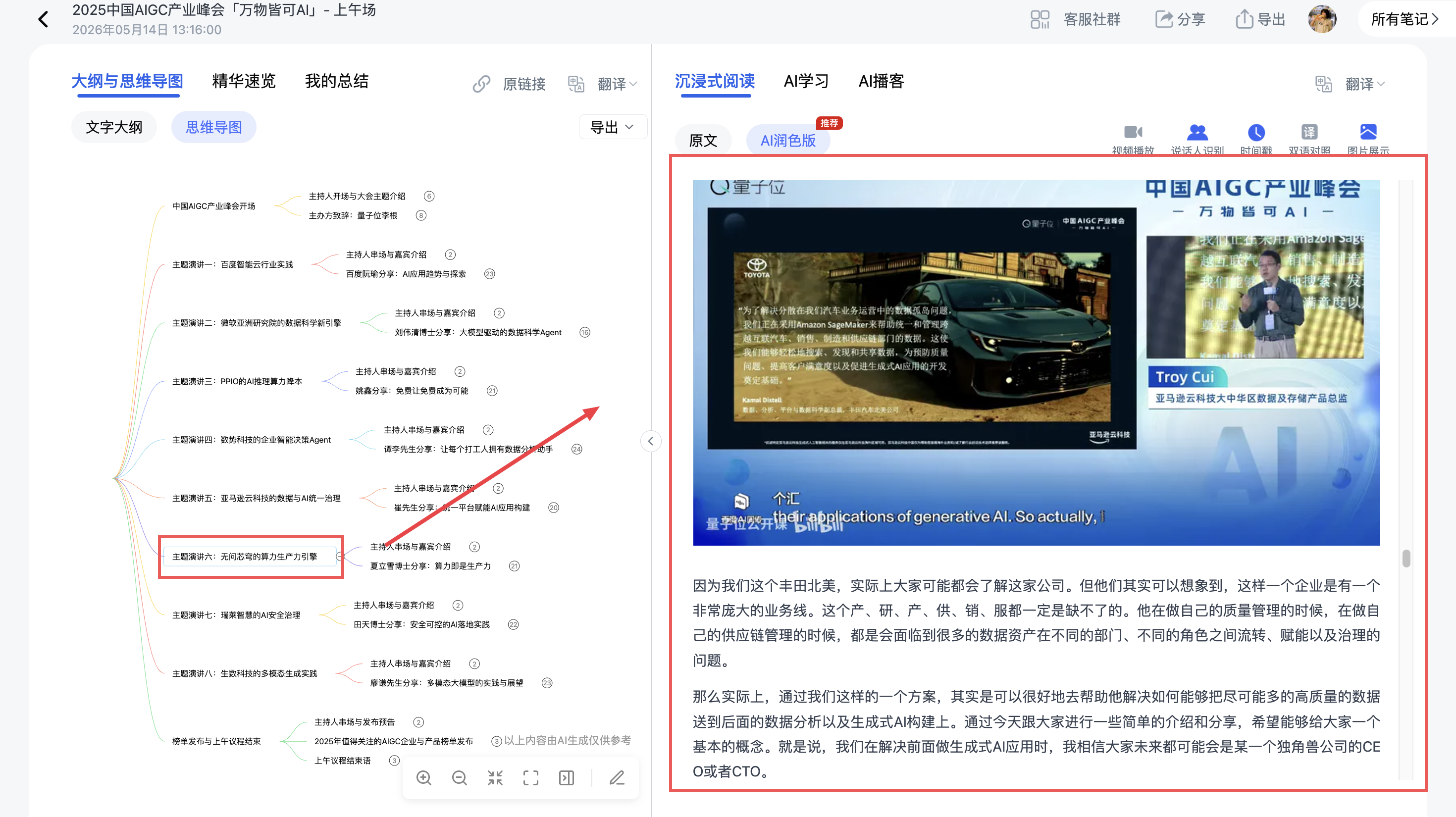Expand count 8 beside 主办方致辞：量子位李根
This screenshot has height=817, width=1456.
coord(421,215)
